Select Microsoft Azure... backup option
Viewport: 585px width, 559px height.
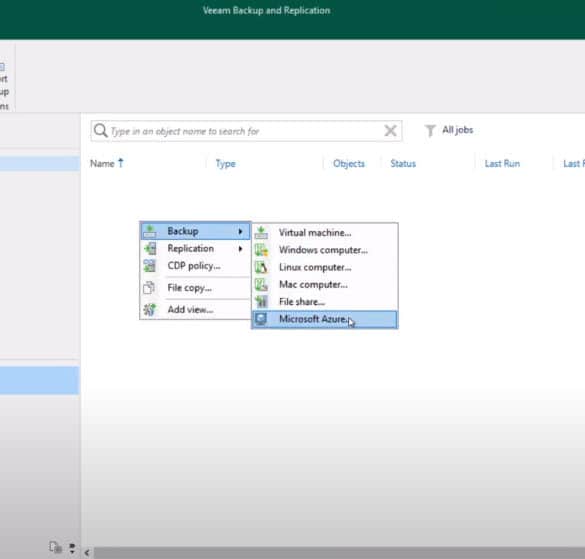325,319
